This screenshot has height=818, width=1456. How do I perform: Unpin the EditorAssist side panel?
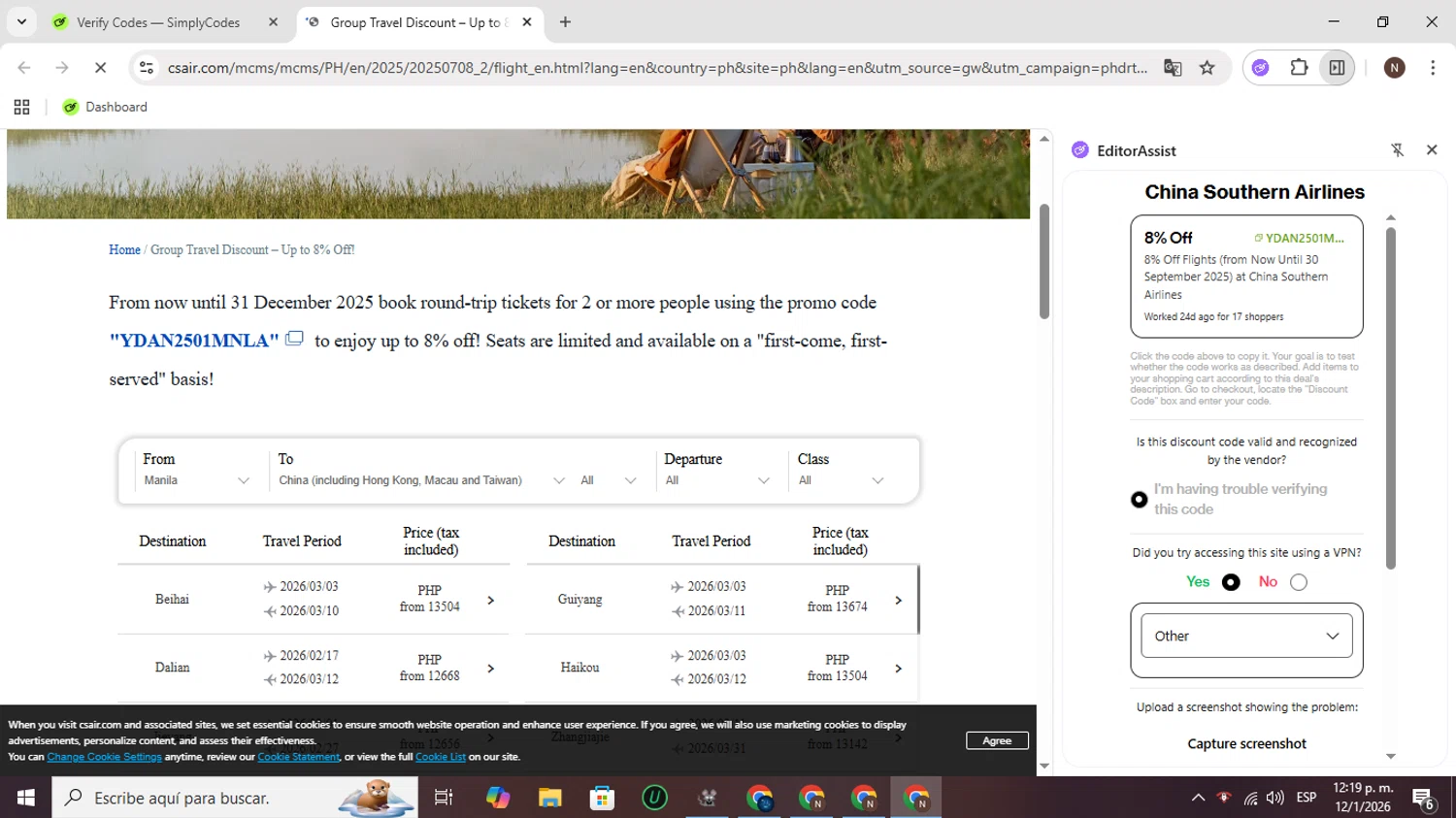[1397, 149]
